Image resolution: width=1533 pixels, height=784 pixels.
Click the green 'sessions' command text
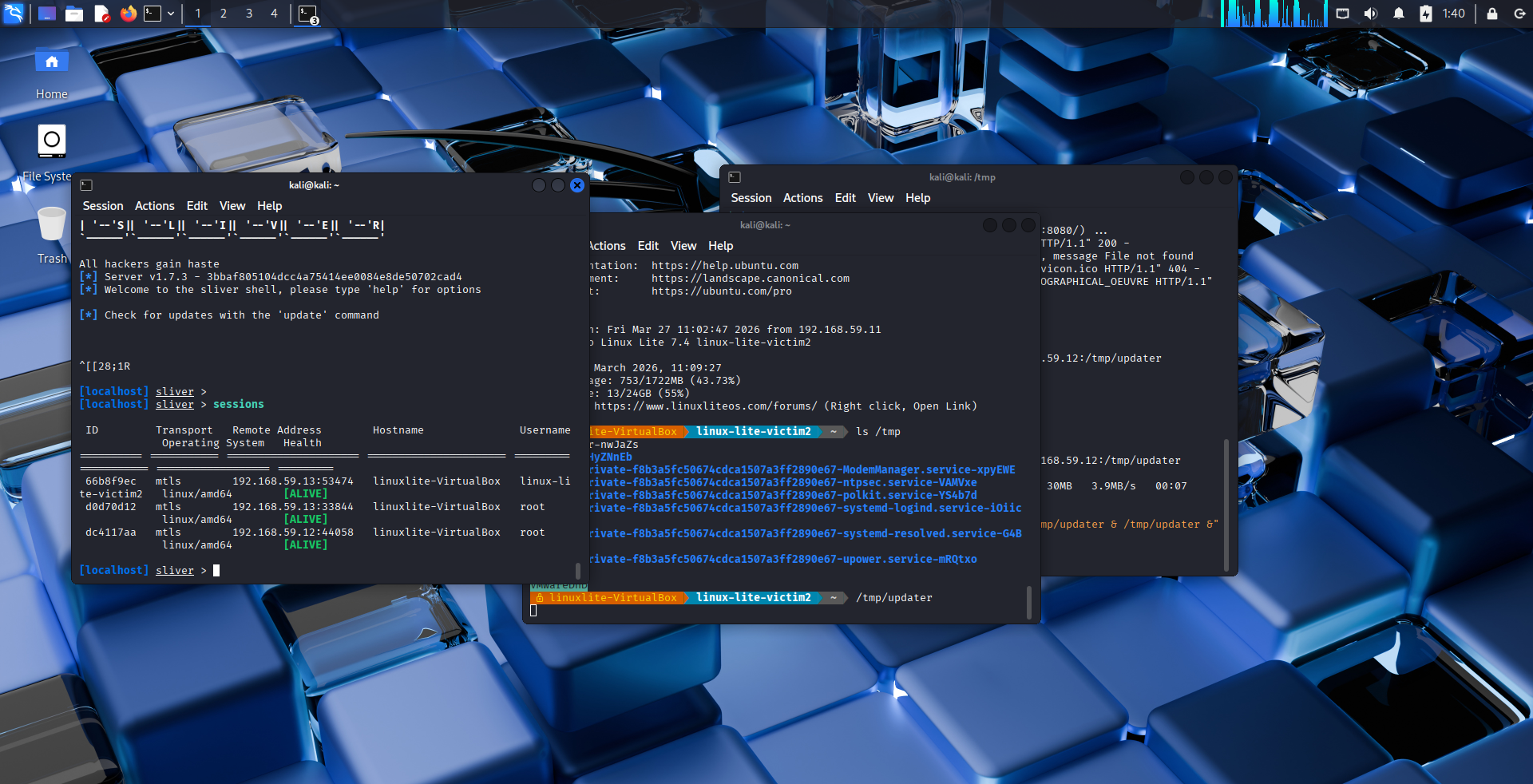tap(239, 405)
